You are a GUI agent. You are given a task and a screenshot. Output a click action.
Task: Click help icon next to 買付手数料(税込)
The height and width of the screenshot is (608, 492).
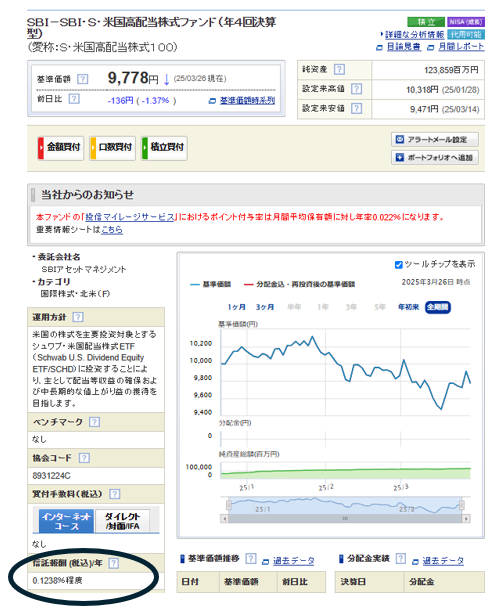[114, 494]
